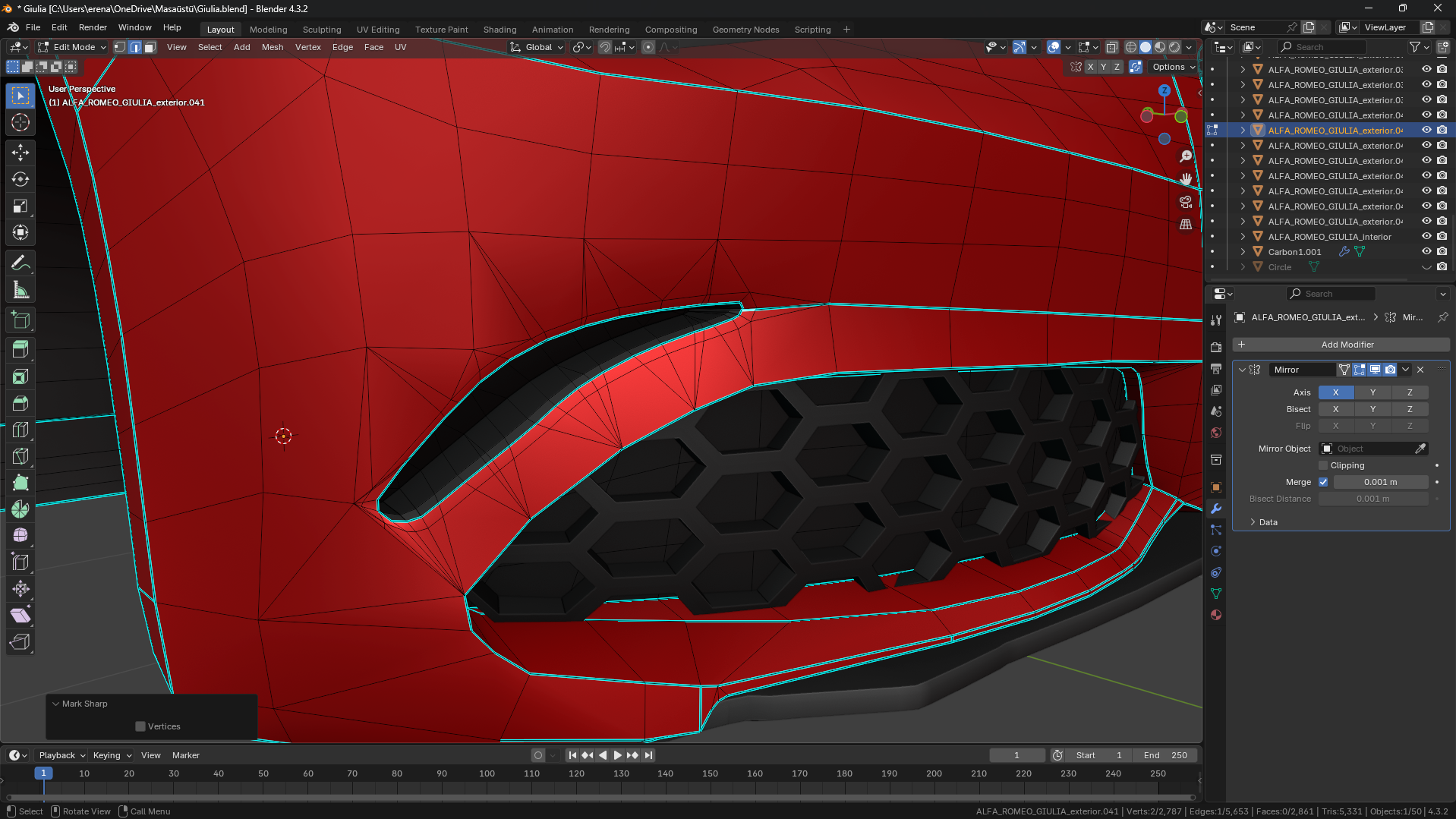Activate the Loop Cut tool

[20, 430]
